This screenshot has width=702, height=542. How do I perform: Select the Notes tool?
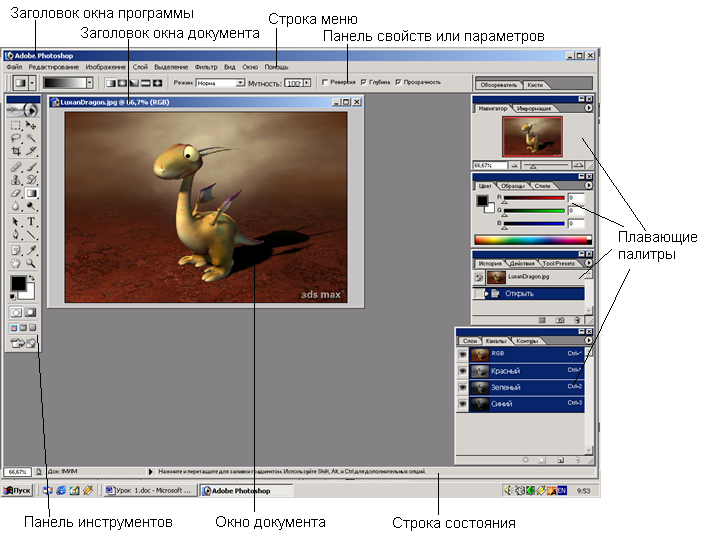(x=16, y=250)
